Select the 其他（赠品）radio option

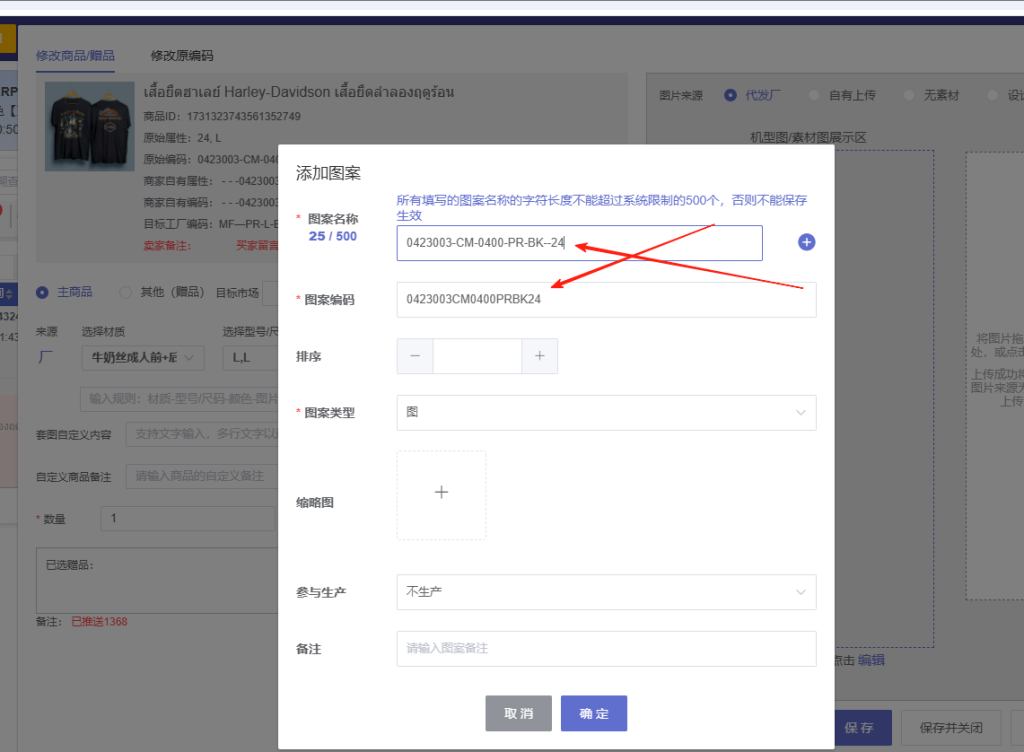126,292
